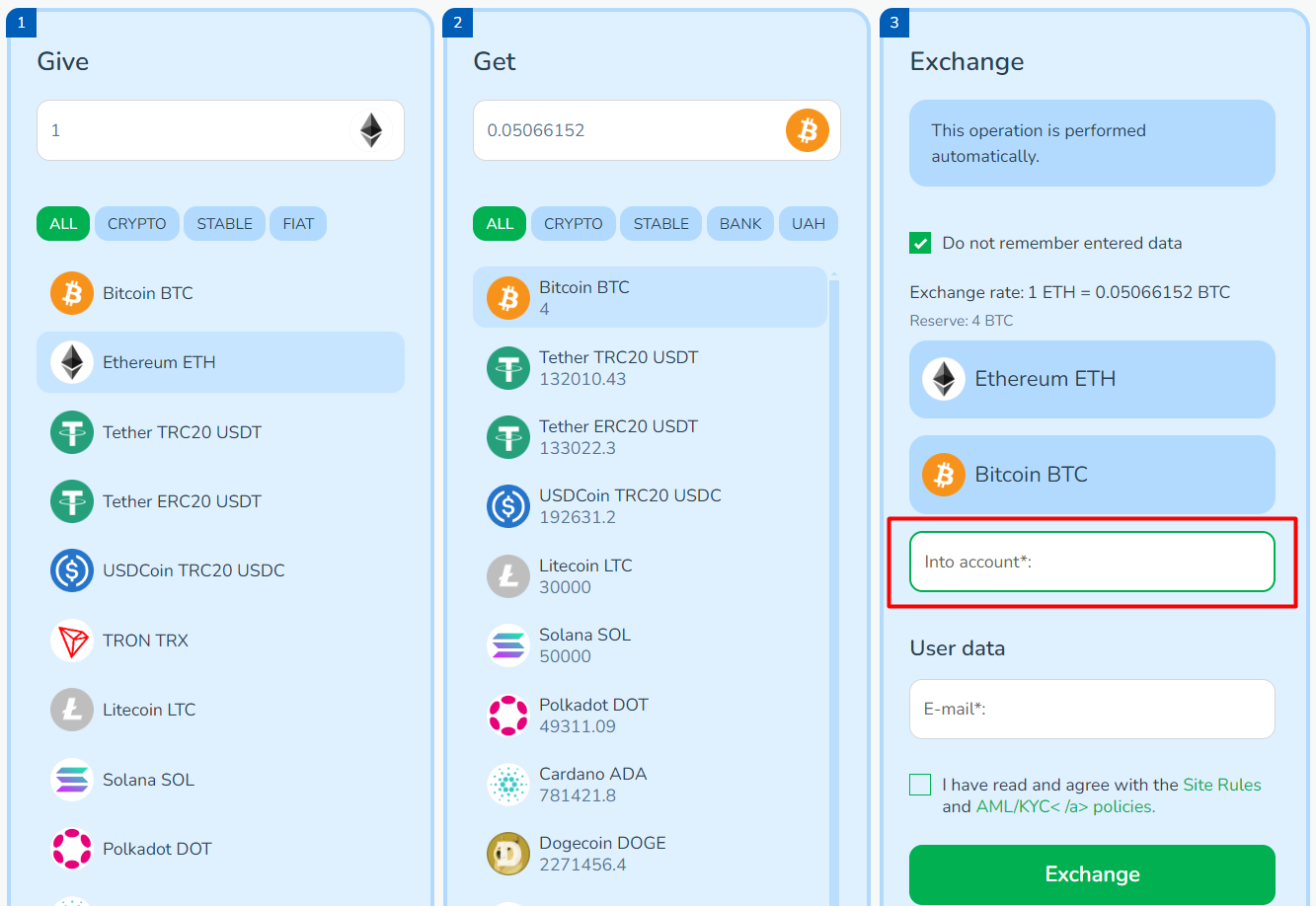Image resolution: width=1316 pixels, height=906 pixels.
Task: Choose Solana SOL label in Give list
Action: [148, 780]
